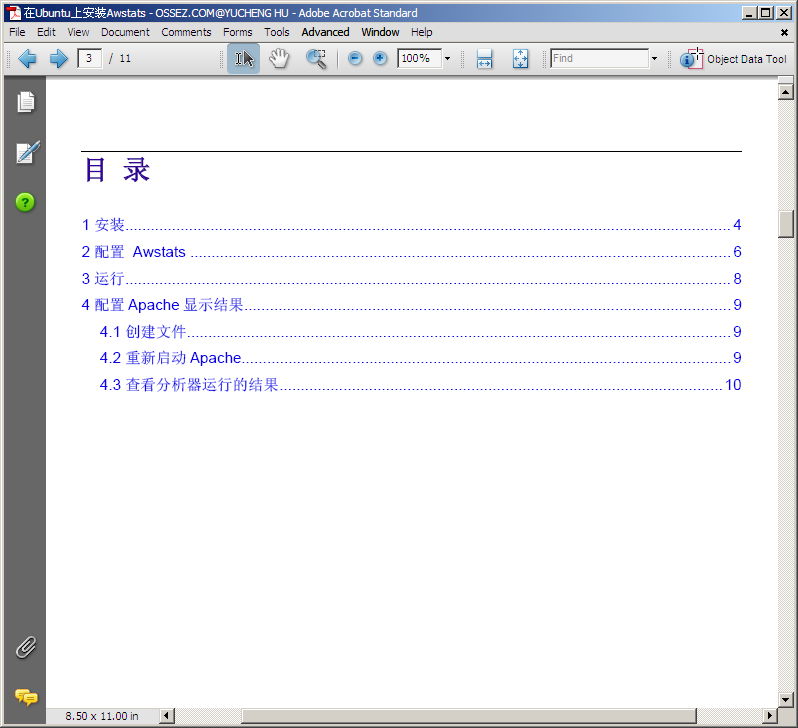Follow the '3 运行' contents link
Viewport: 798px width, 728px height.
tap(411, 278)
